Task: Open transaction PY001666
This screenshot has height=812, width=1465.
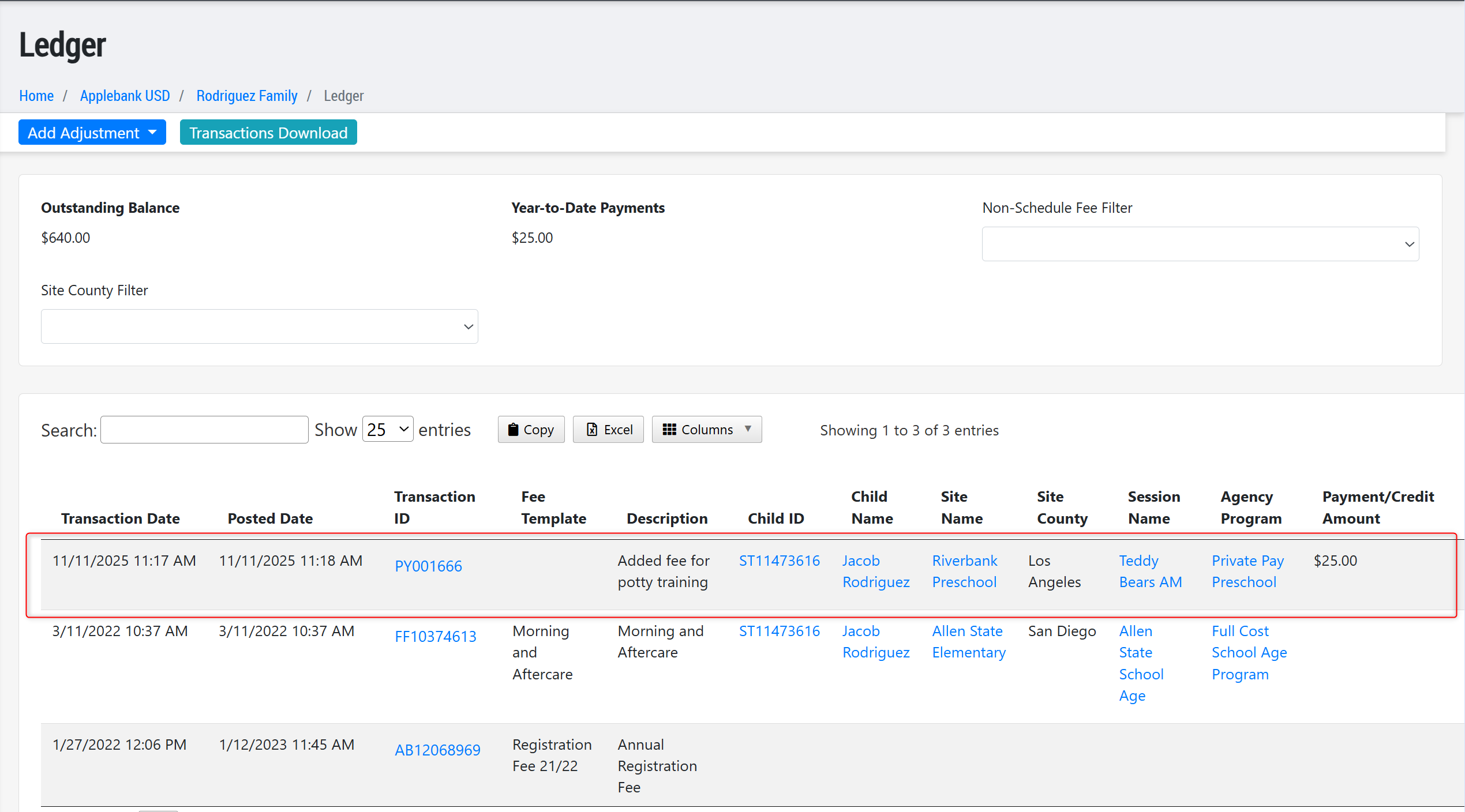Action: point(428,566)
